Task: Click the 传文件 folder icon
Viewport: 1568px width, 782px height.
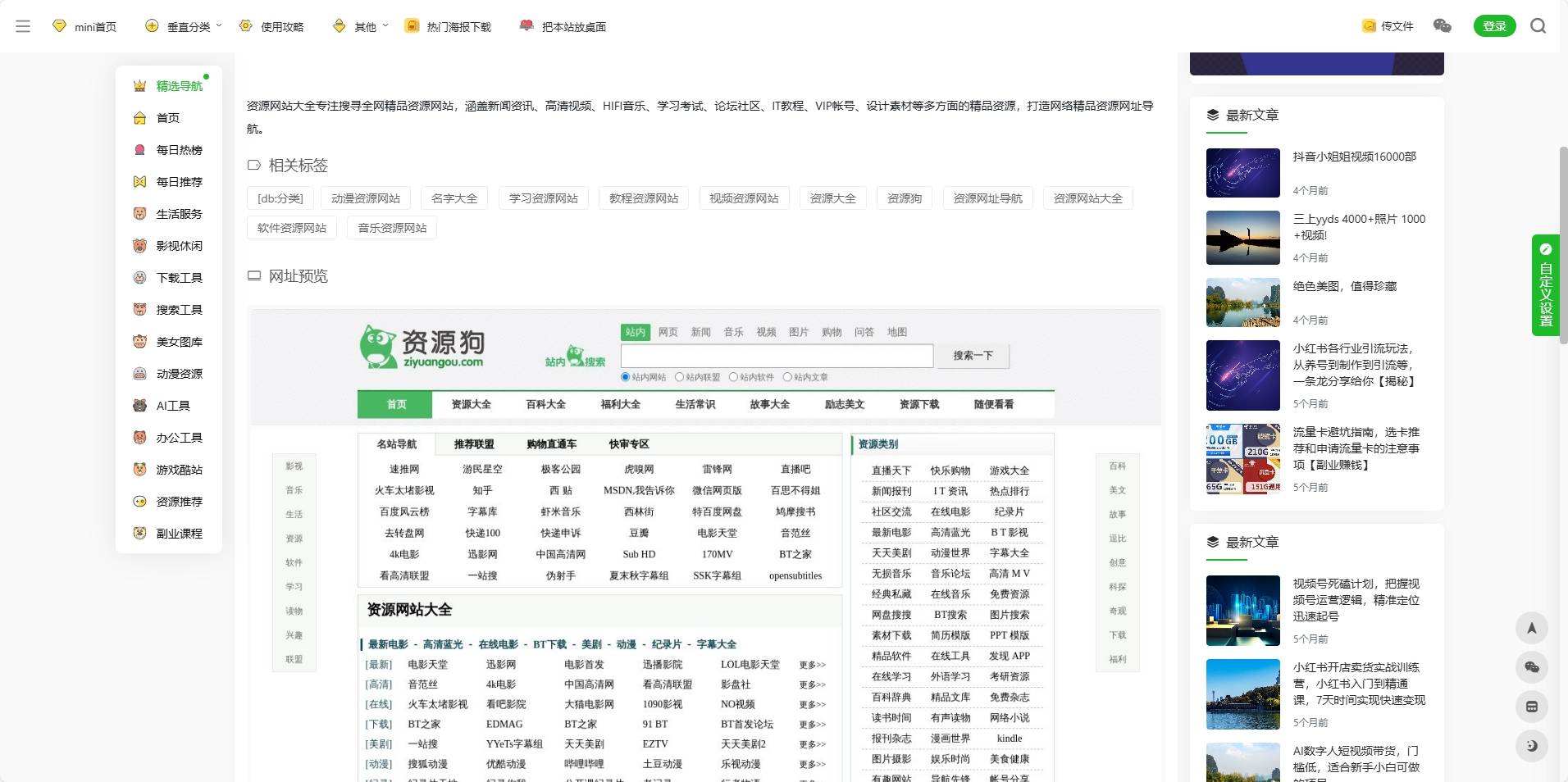Action: 1369,26
